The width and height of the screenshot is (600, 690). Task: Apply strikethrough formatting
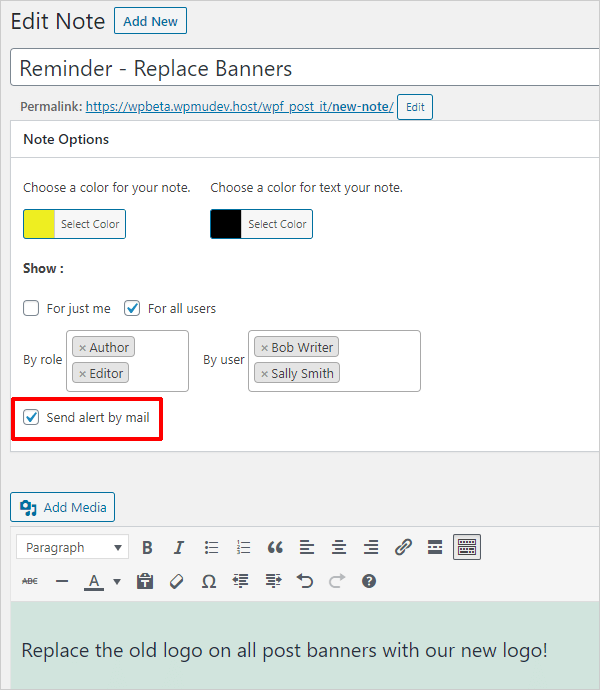30,581
